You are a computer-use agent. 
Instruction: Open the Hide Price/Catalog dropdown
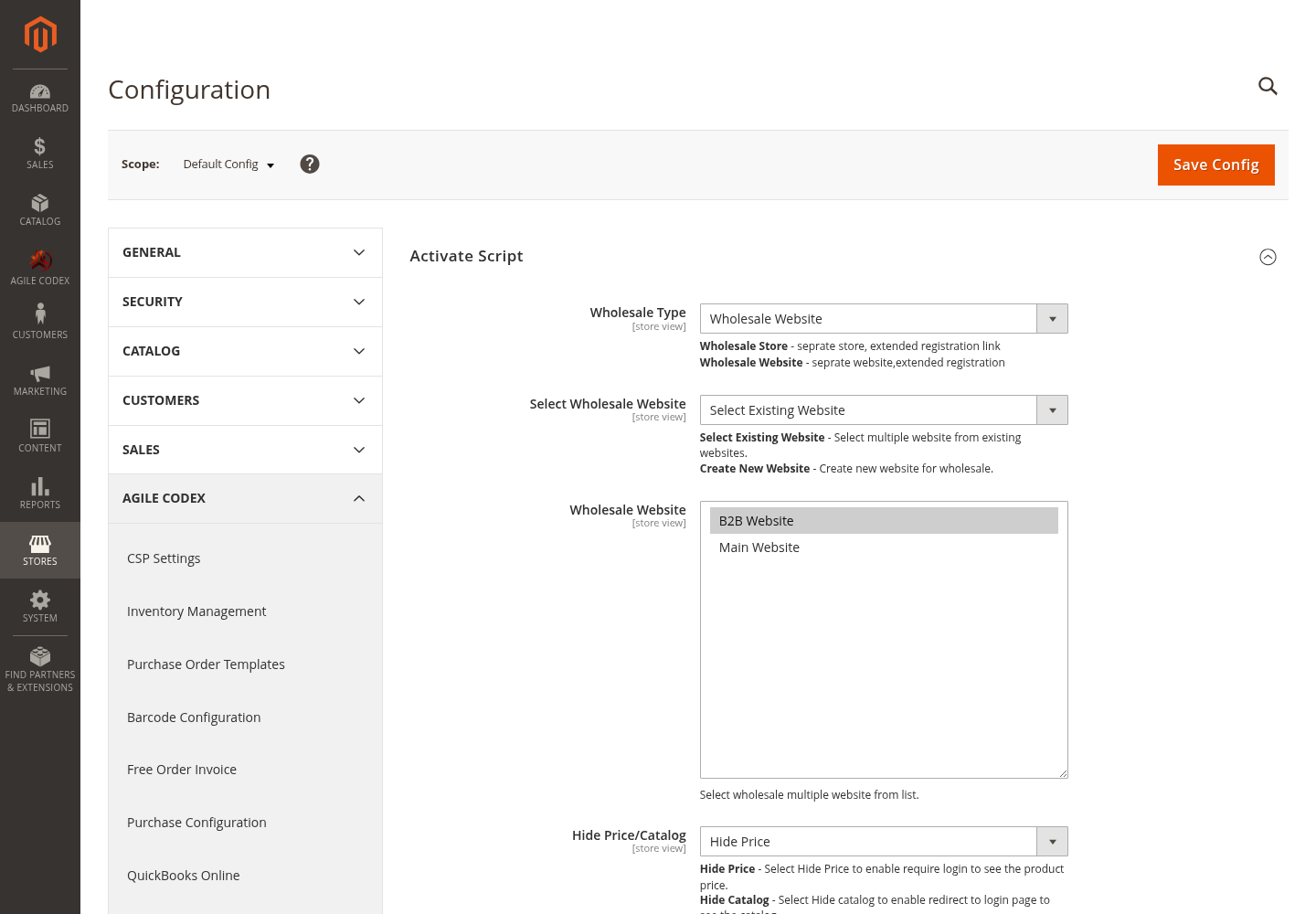(884, 842)
